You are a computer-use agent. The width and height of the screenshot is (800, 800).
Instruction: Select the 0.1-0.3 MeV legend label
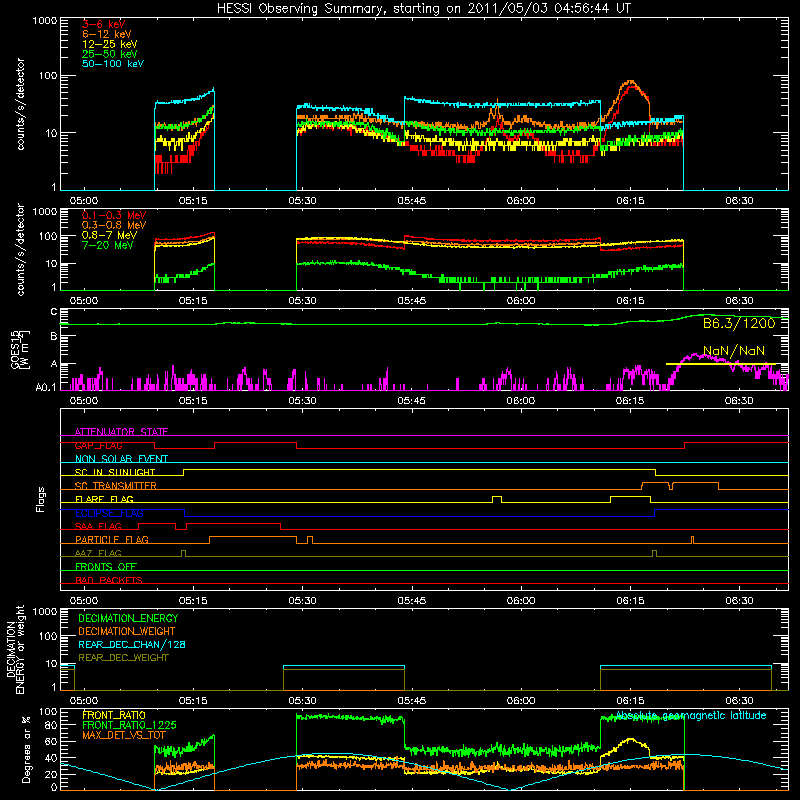click(x=114, y=216)
